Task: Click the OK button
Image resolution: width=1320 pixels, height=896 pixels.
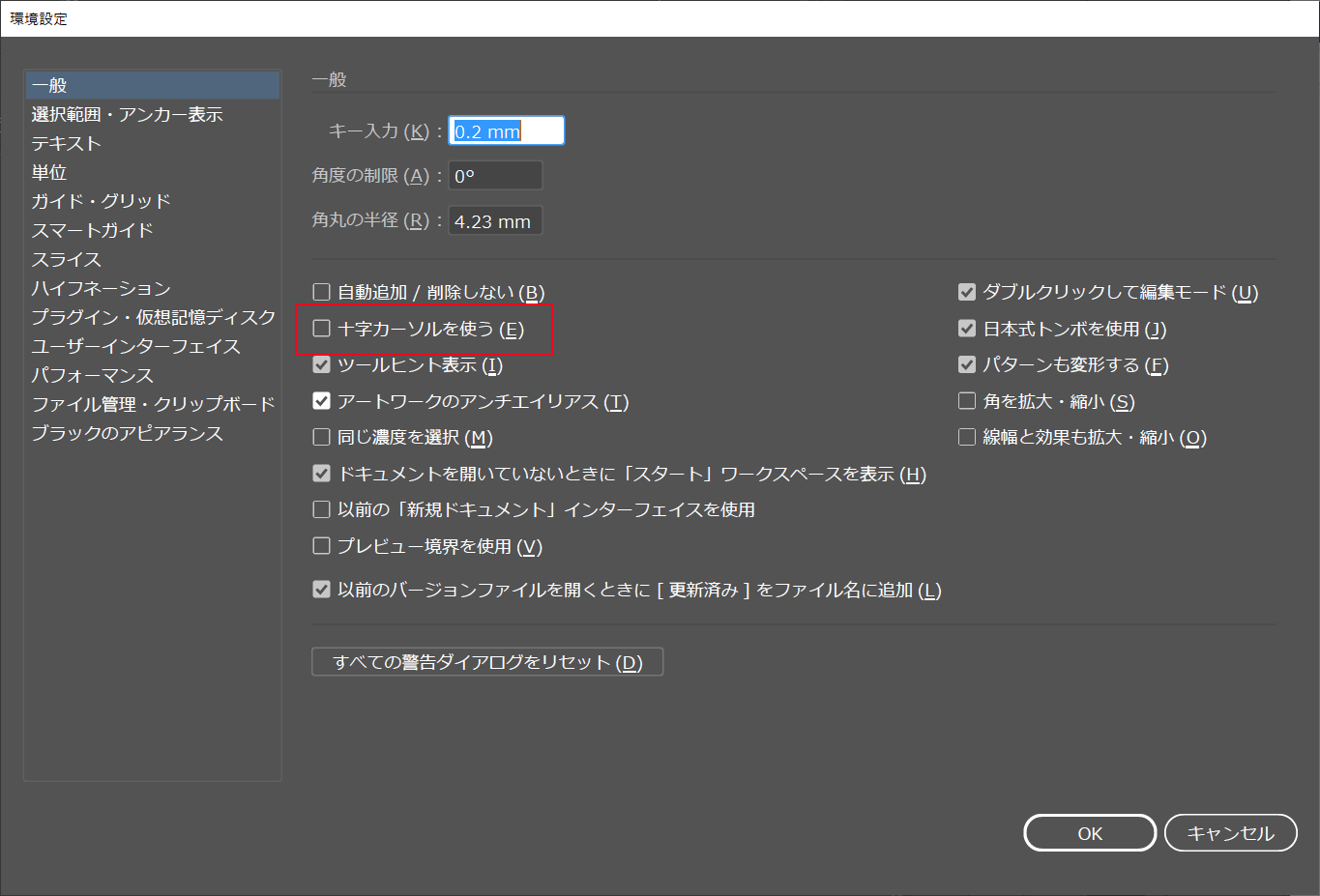Action: [1090, 833]
